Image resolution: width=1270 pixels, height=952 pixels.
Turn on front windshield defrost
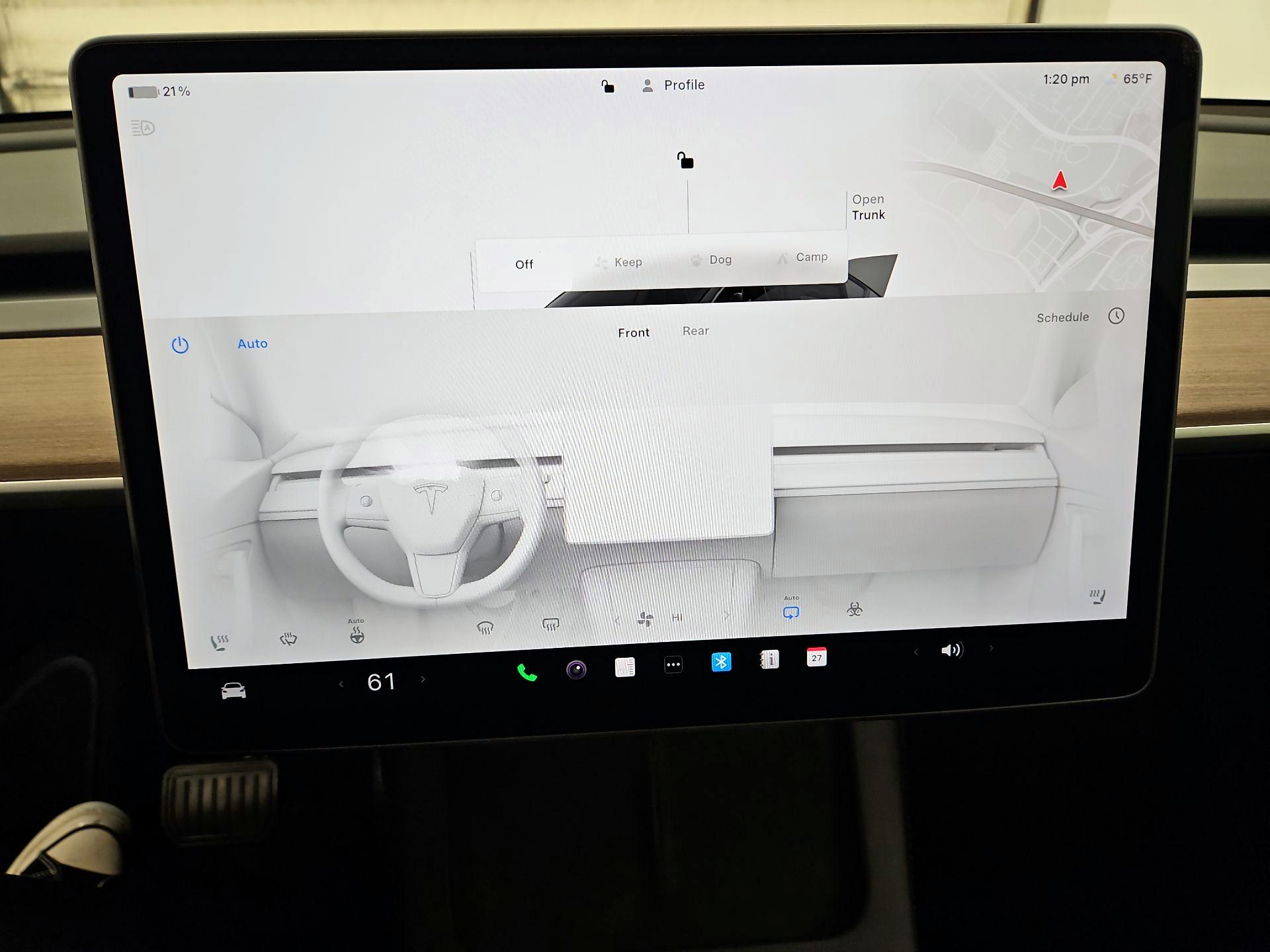[485, 627]
